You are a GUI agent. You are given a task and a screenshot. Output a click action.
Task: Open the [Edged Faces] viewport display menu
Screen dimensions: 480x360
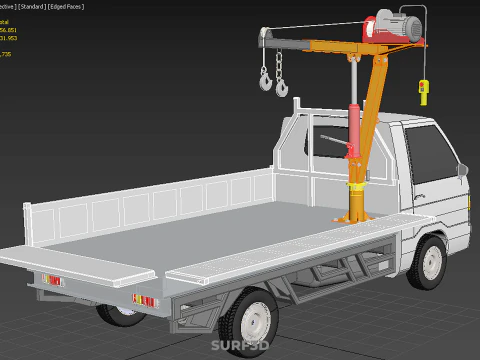pos(66,7)
